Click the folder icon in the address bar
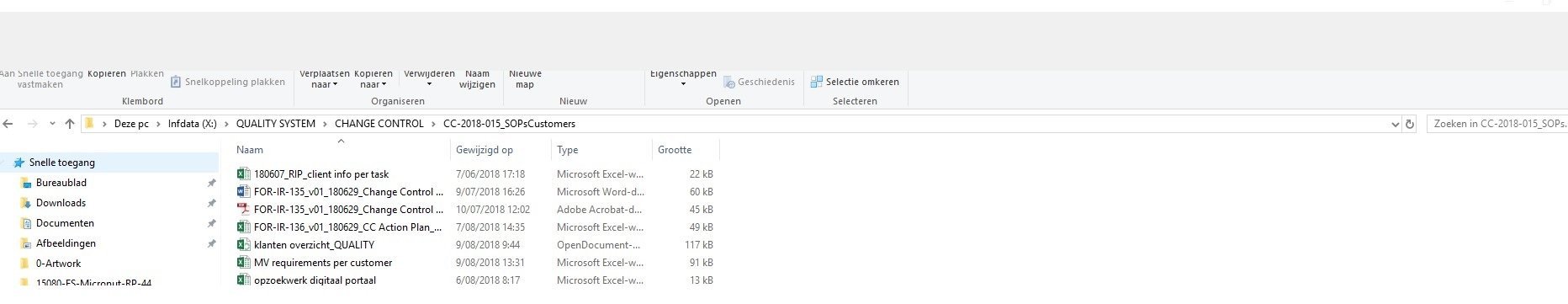Viewport: 1568px width, 304px height. point(89,124)
